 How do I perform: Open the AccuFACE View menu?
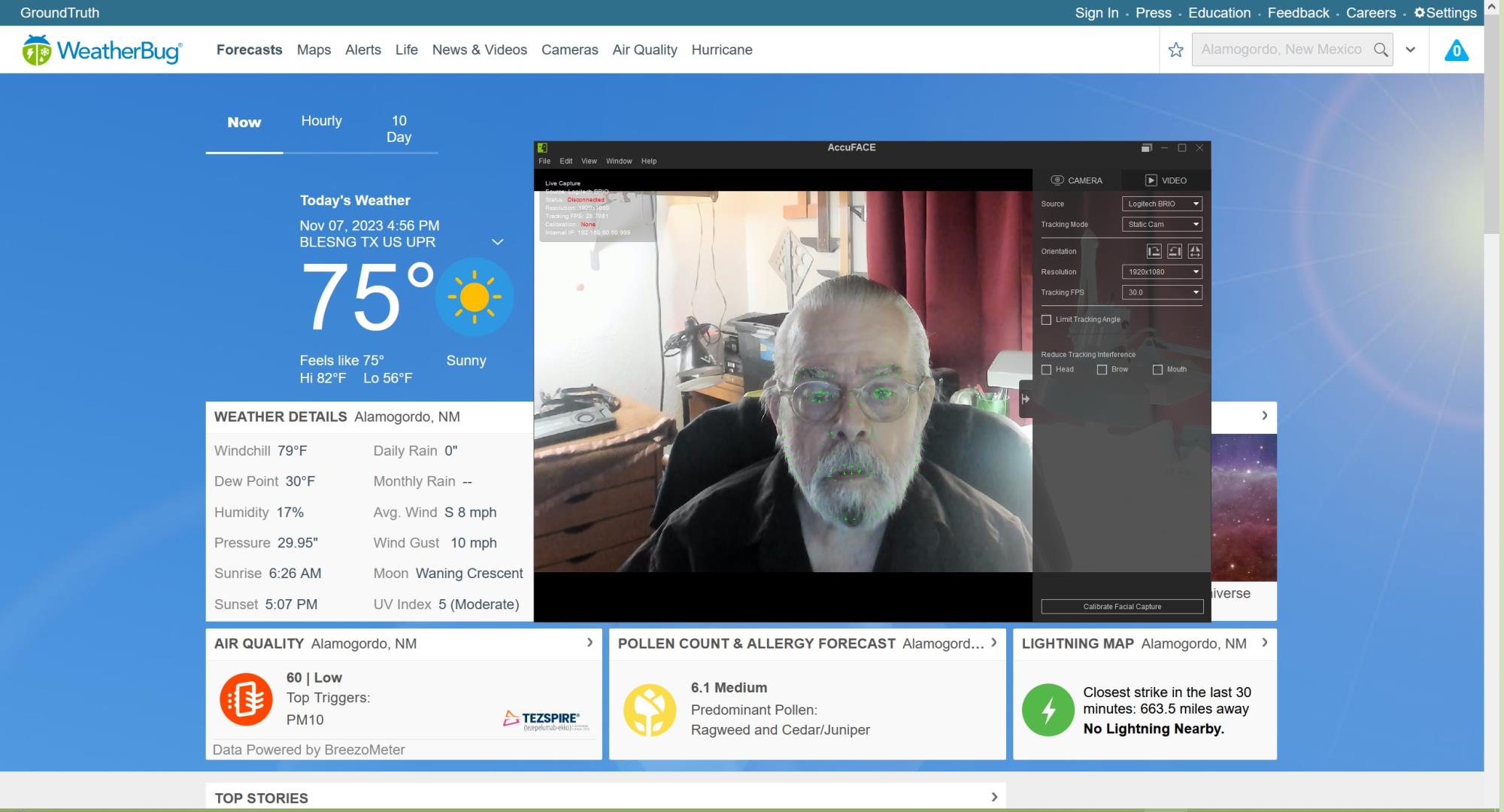589,161
